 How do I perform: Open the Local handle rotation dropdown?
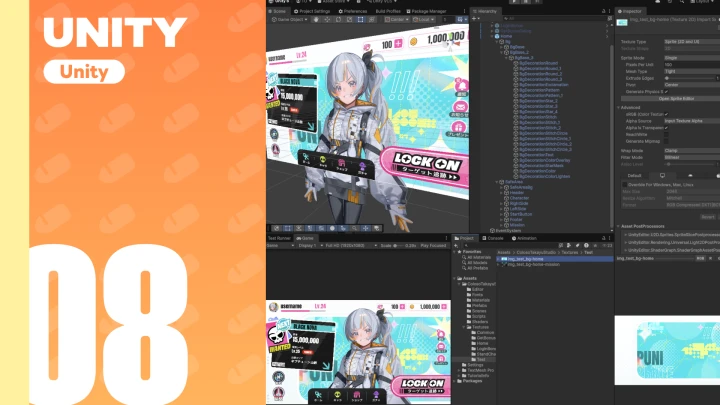point(423,20)
